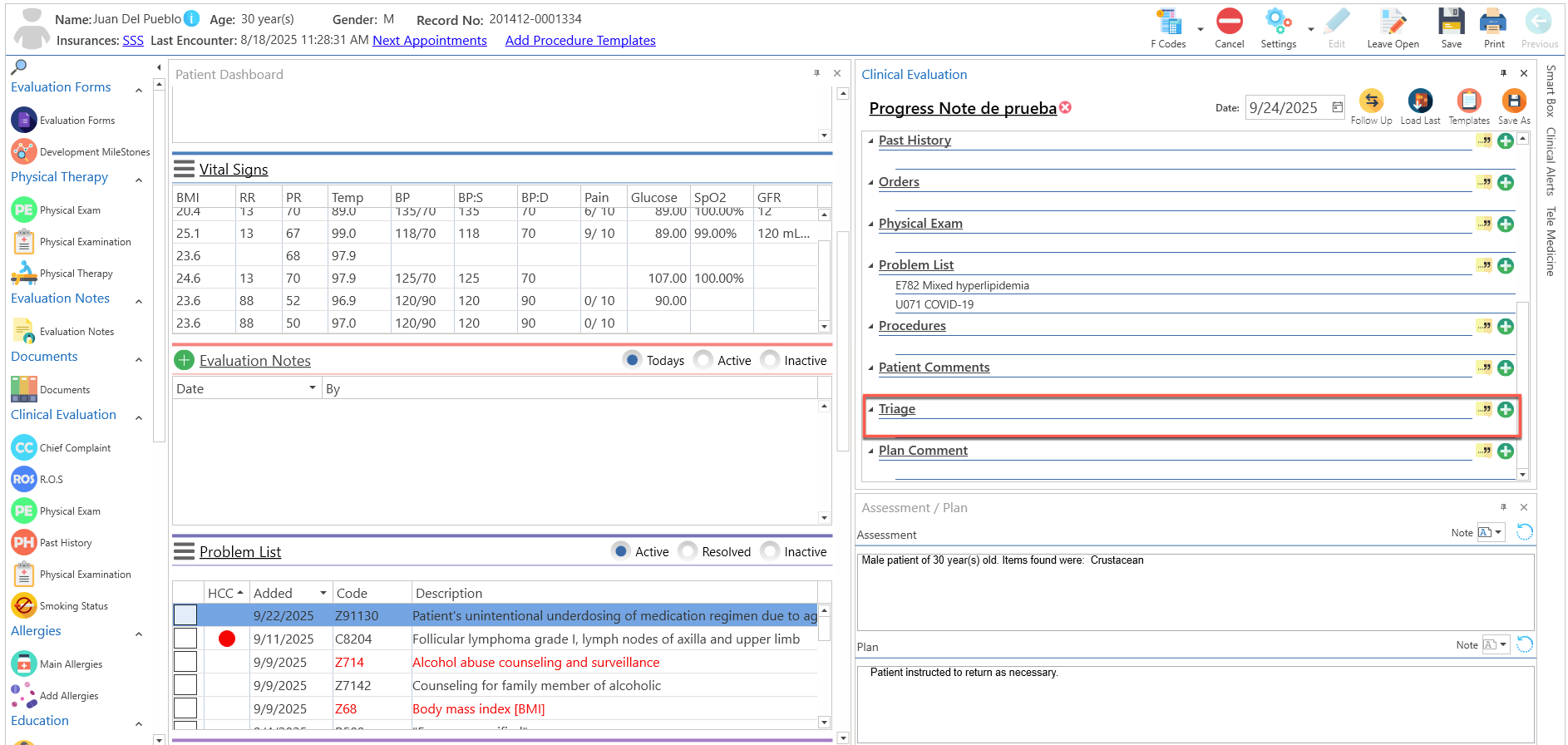
Task: Collapse the Documents sidebar group
Action: pyautogui.click(x=139, y=359)
